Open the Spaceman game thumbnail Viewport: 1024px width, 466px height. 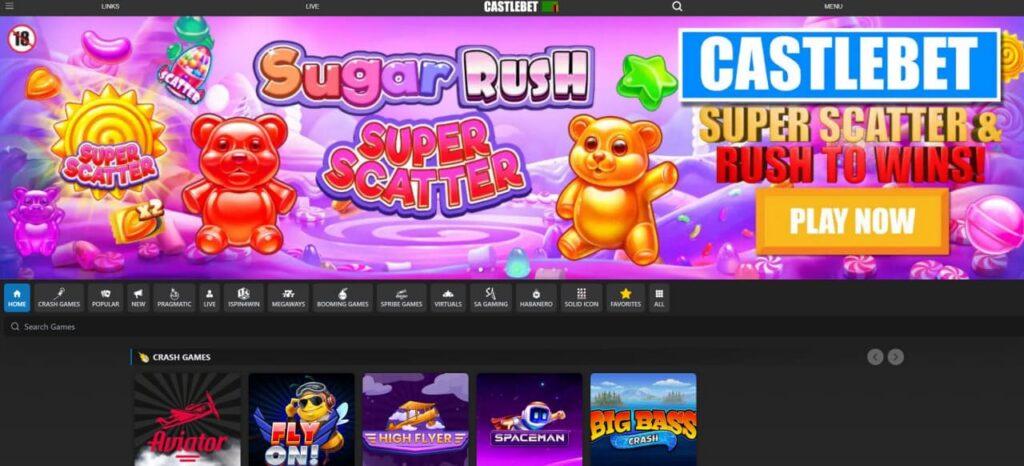[529, 419]
